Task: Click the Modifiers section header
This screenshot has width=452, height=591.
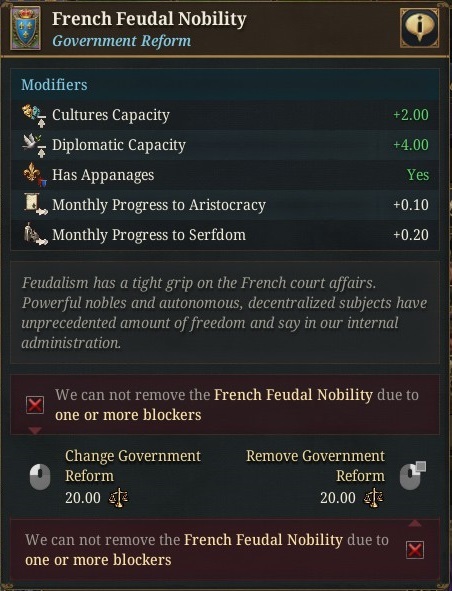Action: 54,85
